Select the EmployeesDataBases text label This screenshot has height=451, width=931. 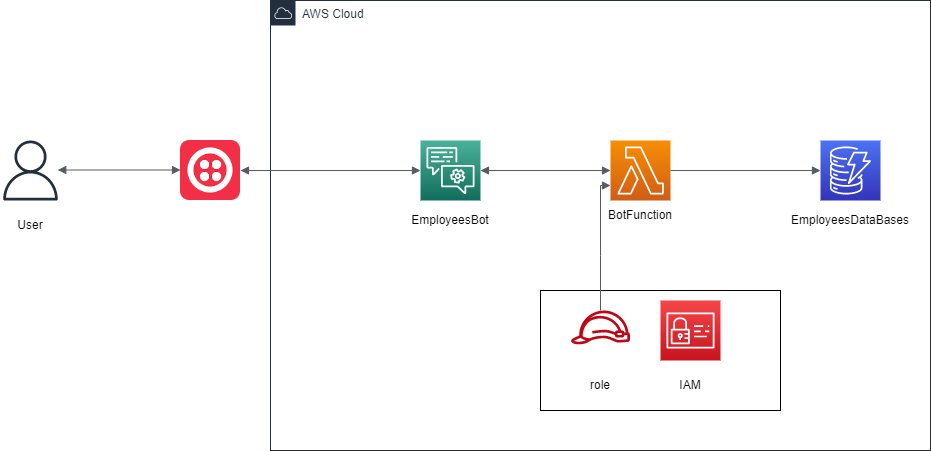click(x=850, y=220)
